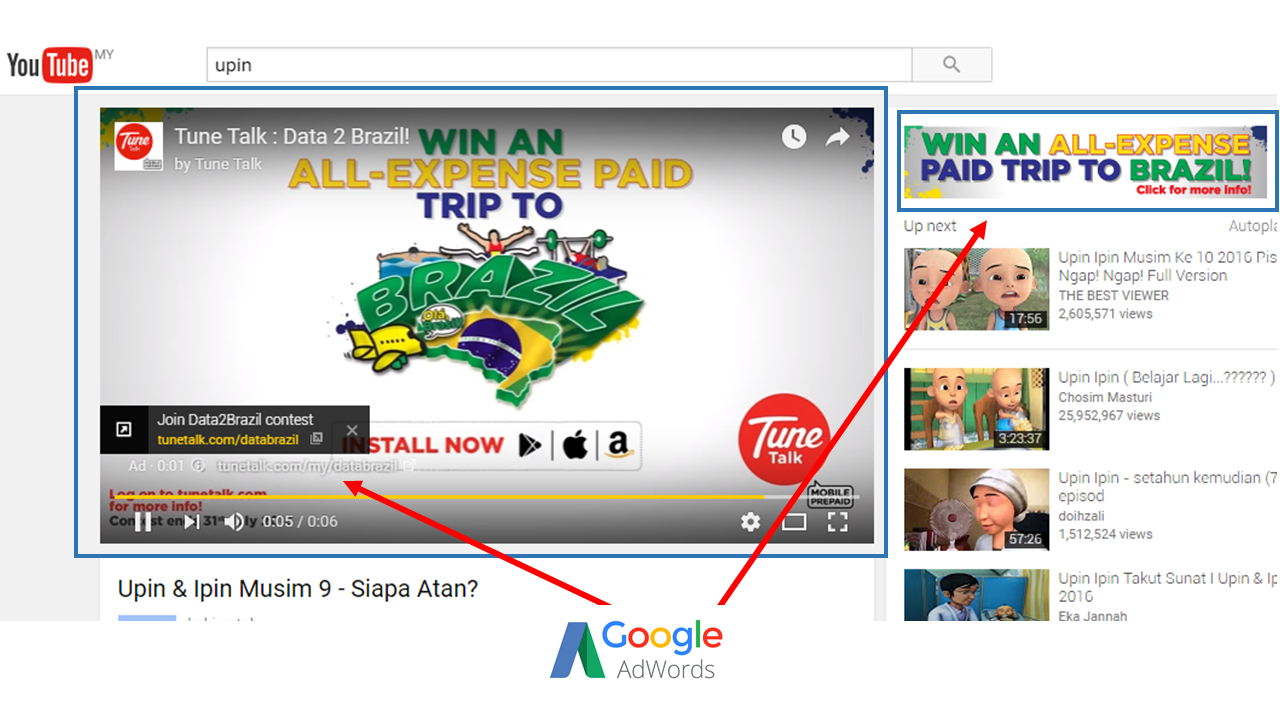Click inside the search field containing 'upin'
Viewport: 1280px width, 720px height.
(559, 65)
